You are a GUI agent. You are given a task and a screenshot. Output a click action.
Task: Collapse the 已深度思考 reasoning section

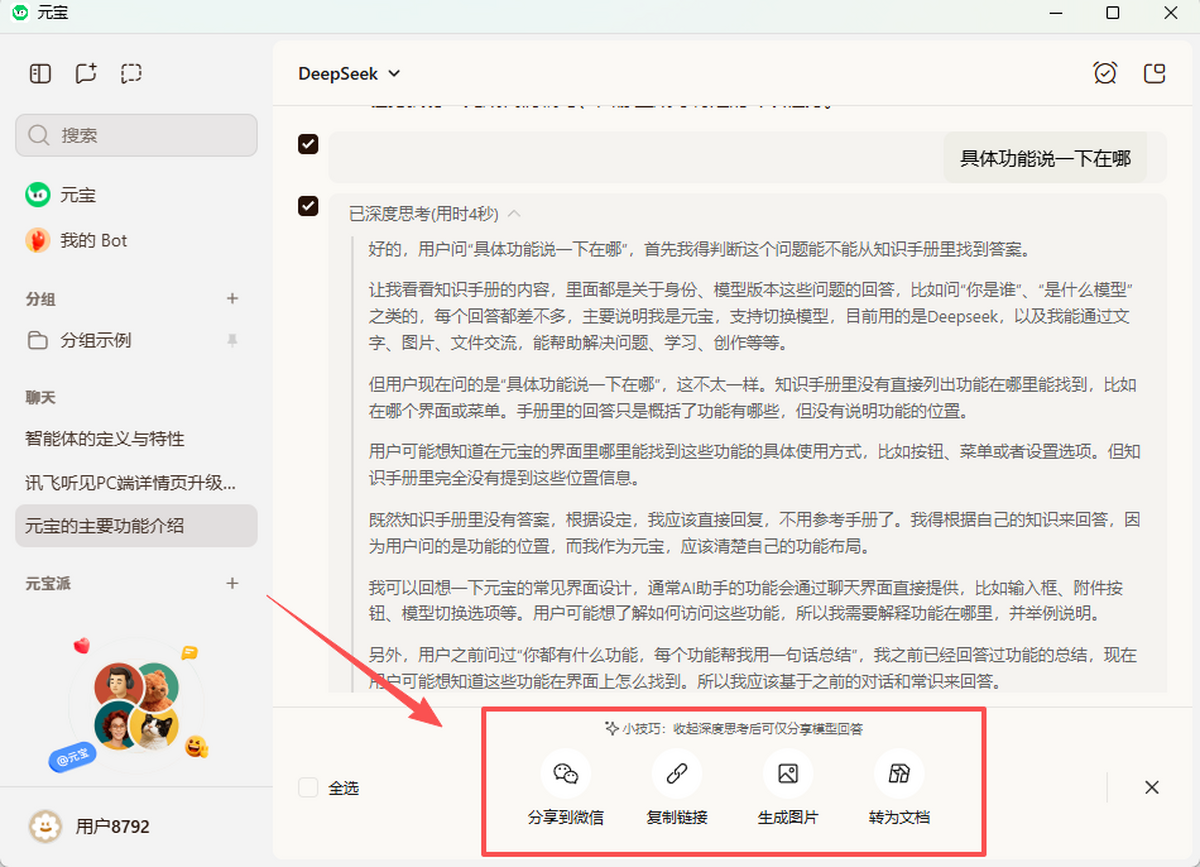(515, 213)
